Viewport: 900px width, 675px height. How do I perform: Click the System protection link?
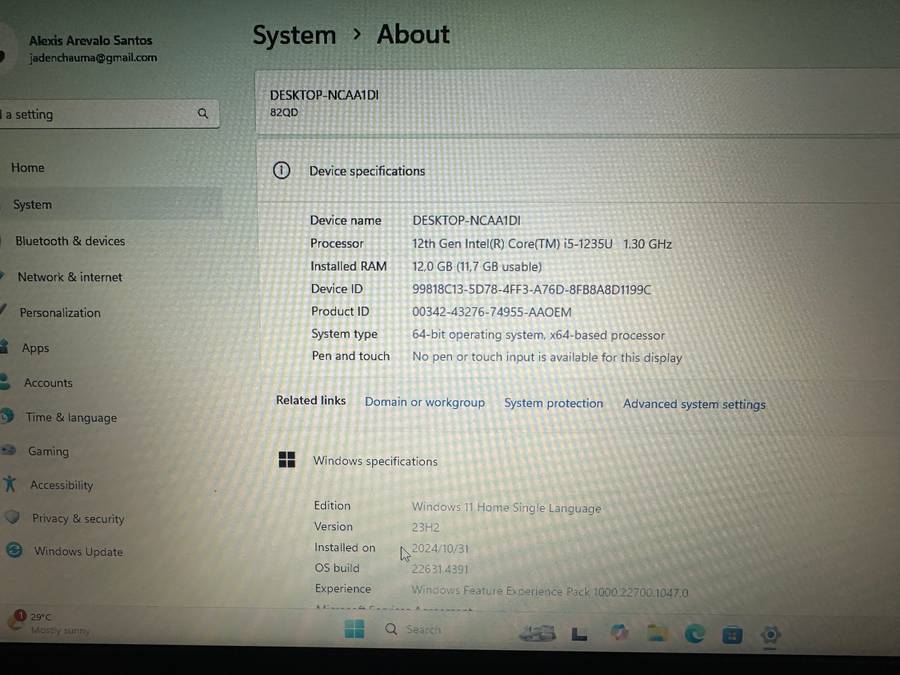point(553,403)
